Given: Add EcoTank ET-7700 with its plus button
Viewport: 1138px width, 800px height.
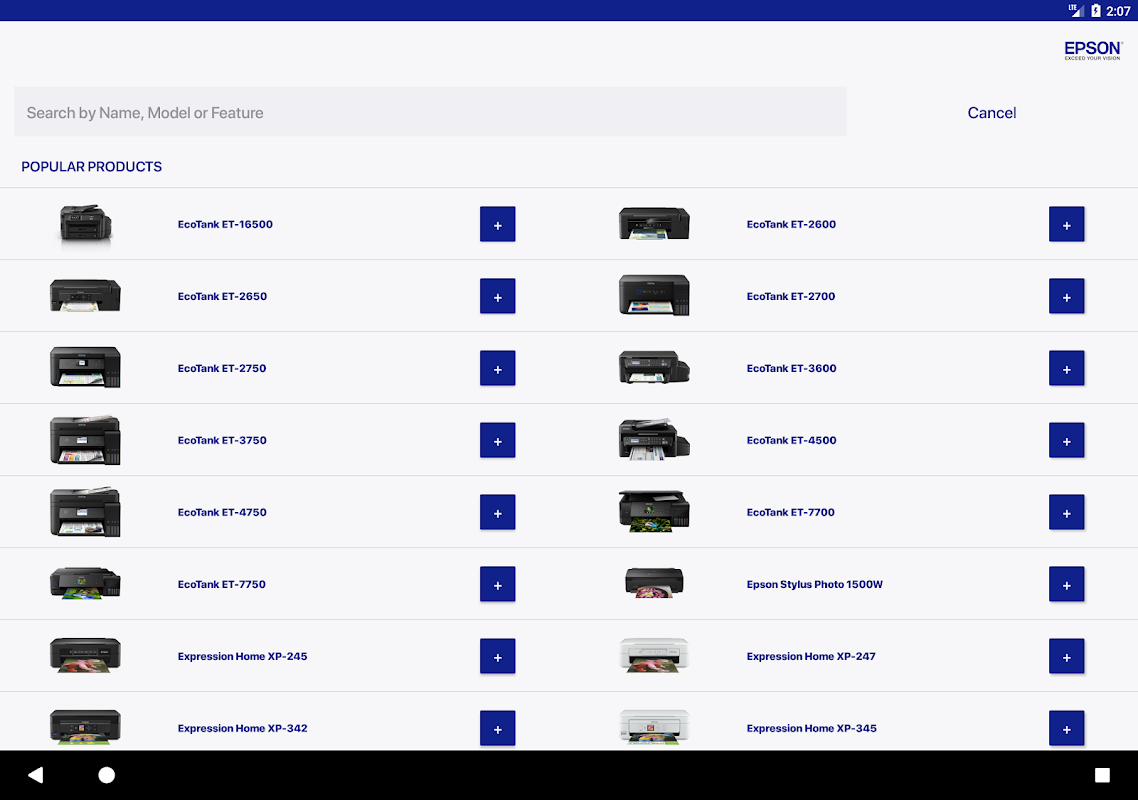Looking at the screenshot, I should click(x=1066, y=512).
